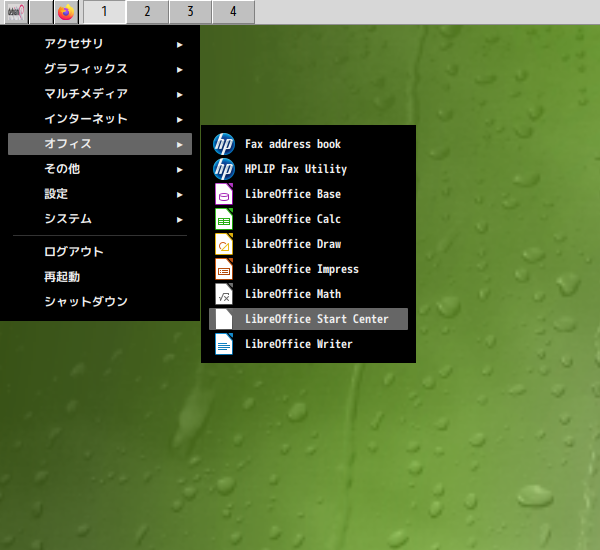The image size is (600, 550).
Task: Expand arrow next to アクセサリ
Action: pos(179,45)
